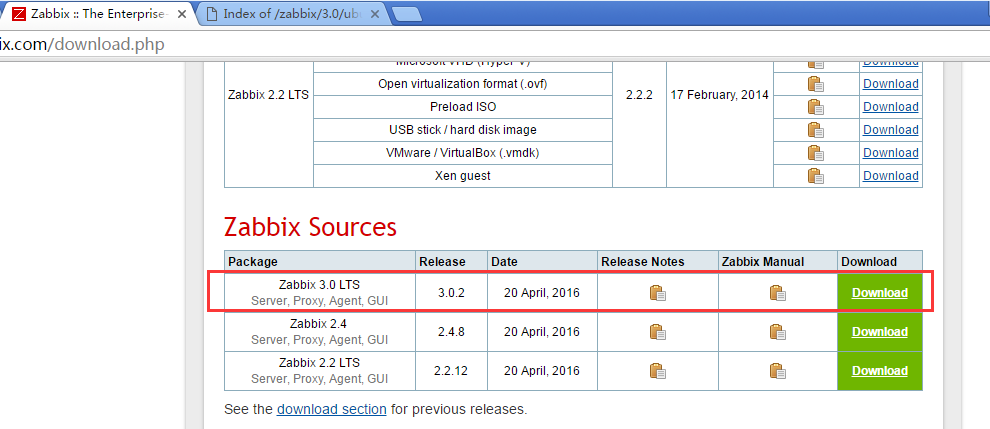Image resolution: width=990 pixels, height=429 pixels.
Task: Click green Download button for Zabbix 2.4
Action: pyautogui.click(x=880, y=332)
